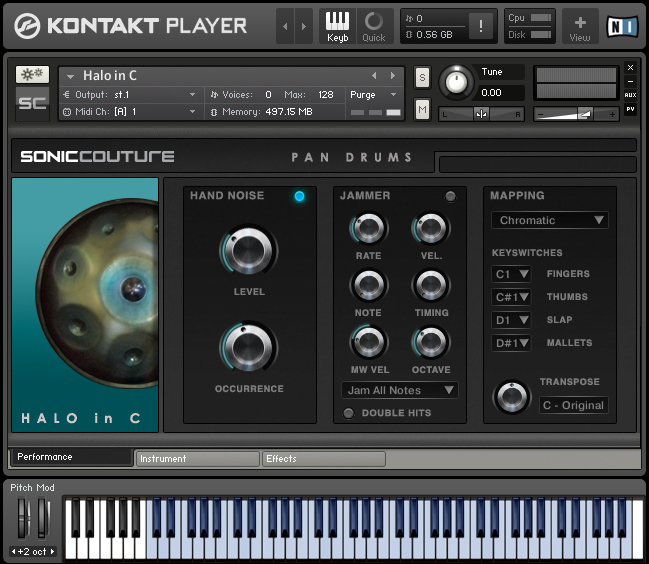
Task: Open the instrument name dropdown arrow
Action: pyautogui.click(x=70, y=77)
